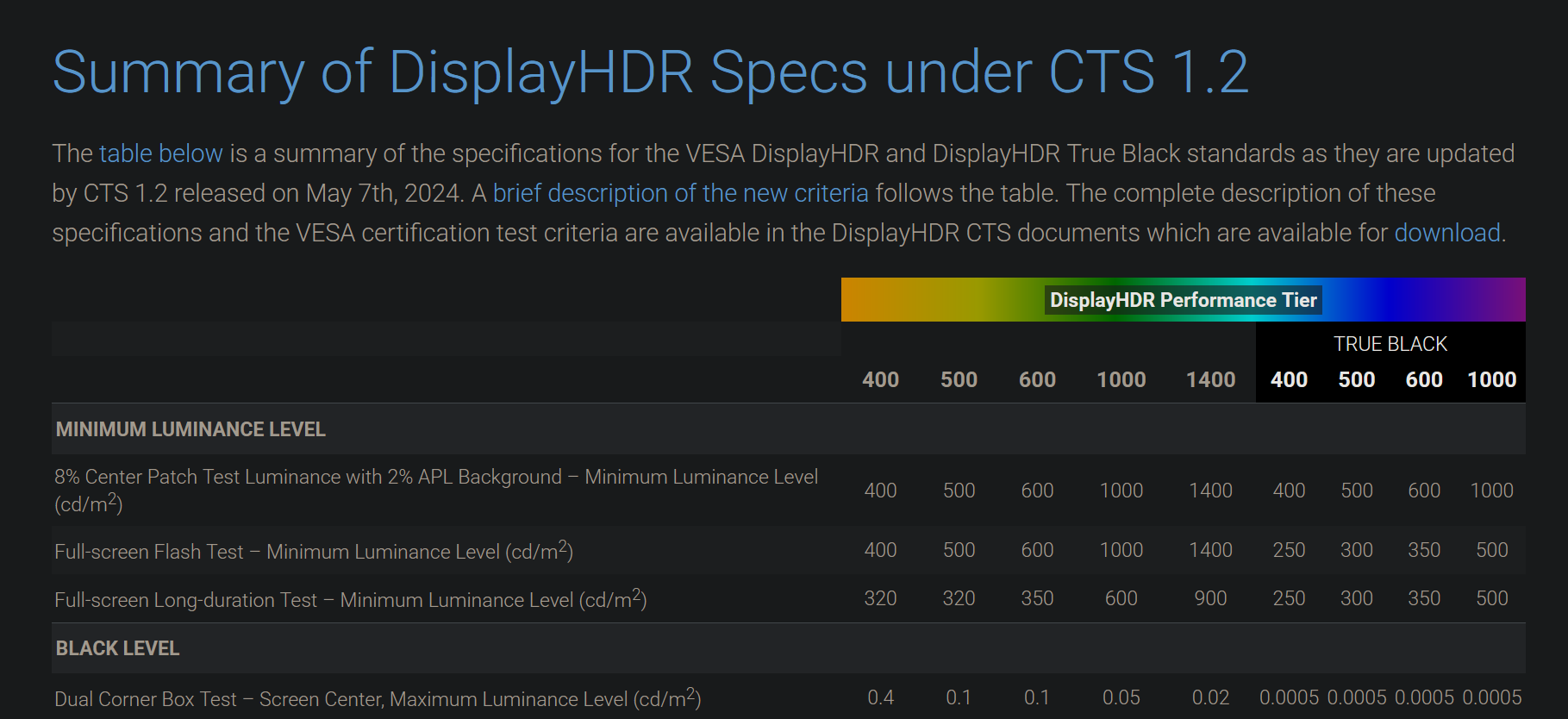1568x719 pixels.
Task: Click the '8% Center Patch Test Luminance' row label
Action: (436, 490)
